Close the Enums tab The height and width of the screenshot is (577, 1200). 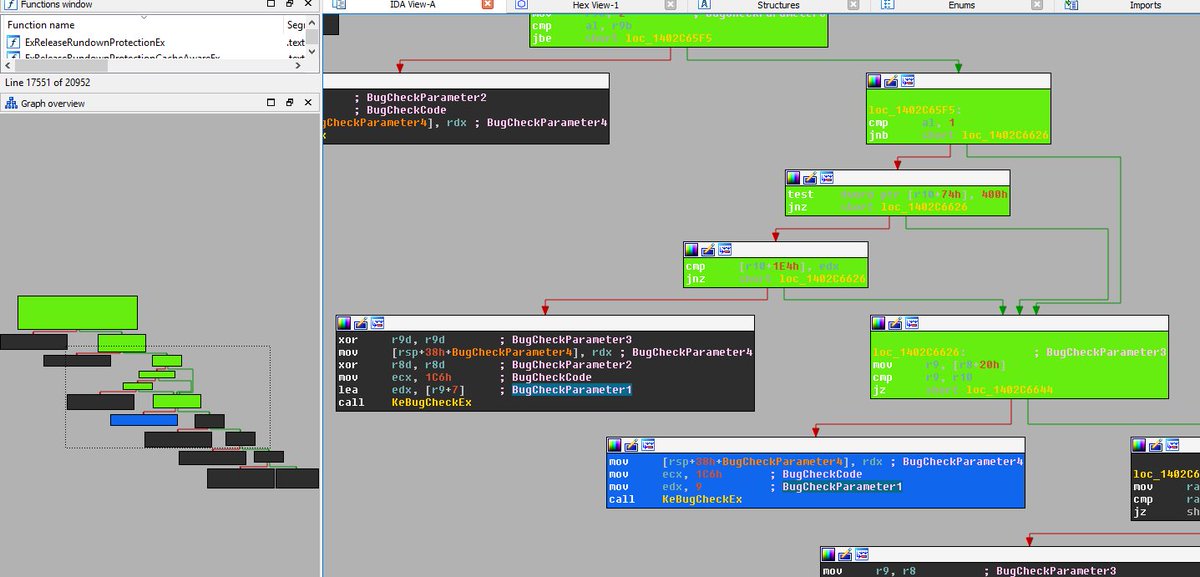point(1039,5)
